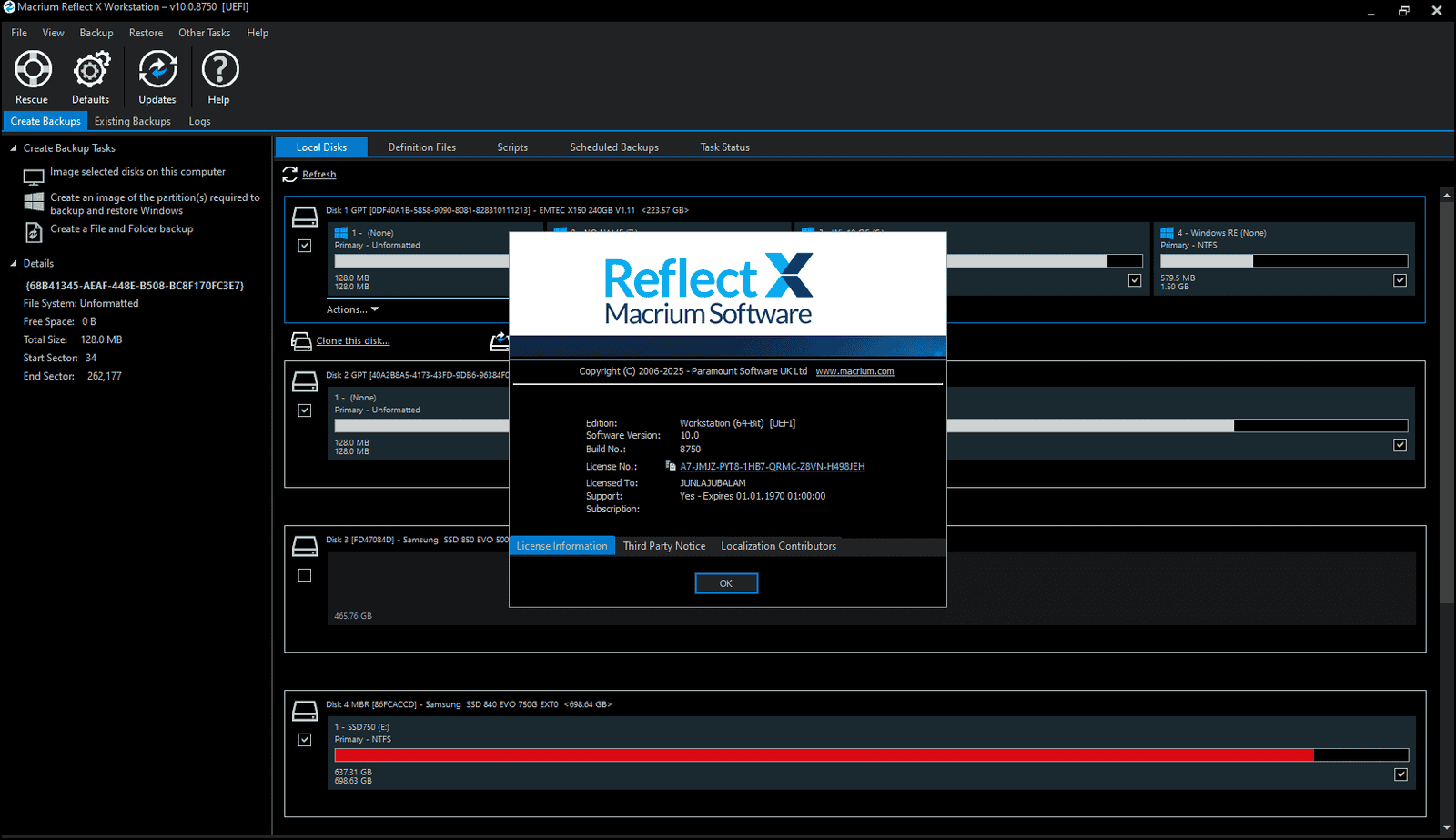Open the Defaults settings
This screenshot has height=840, width=1456.
(x=91, y=76)
